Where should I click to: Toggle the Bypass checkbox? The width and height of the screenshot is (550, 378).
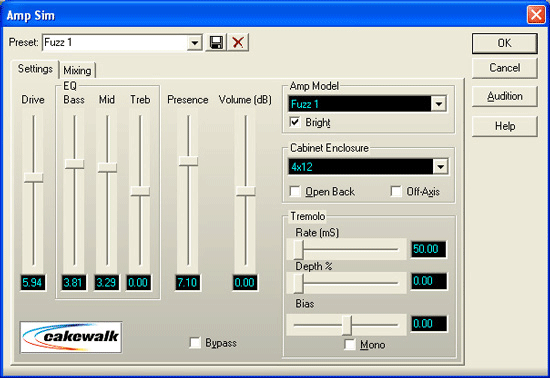(x=195, y=343)
